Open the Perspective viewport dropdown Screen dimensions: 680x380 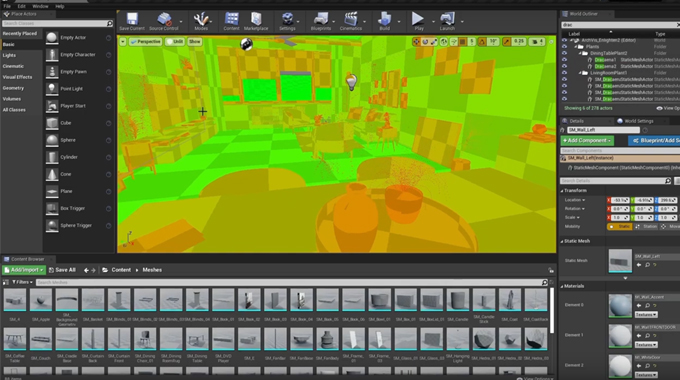click(145, 42)
